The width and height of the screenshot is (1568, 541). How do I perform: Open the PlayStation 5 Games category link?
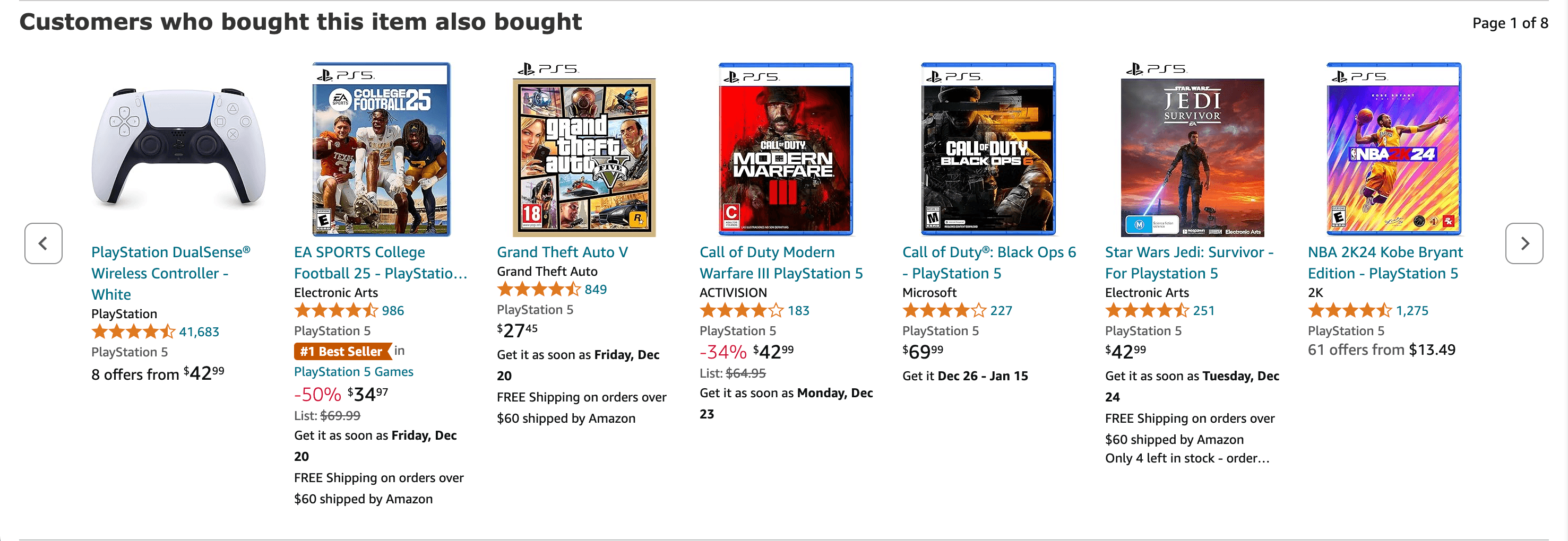click(354, 371)
